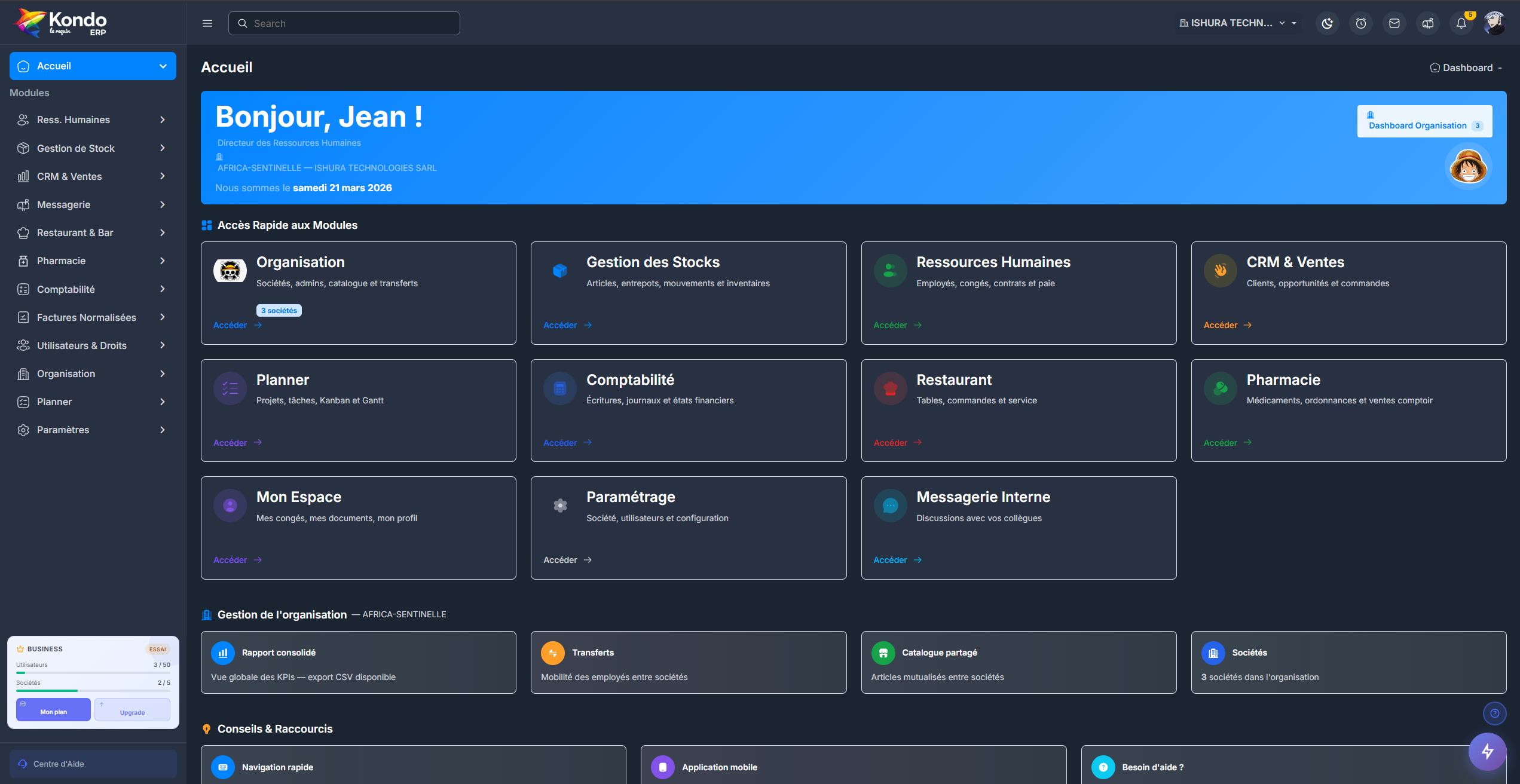Click the Rapport consolidé chart icon
Viewport: 1520px width, 784px height.
click(223, 653)
